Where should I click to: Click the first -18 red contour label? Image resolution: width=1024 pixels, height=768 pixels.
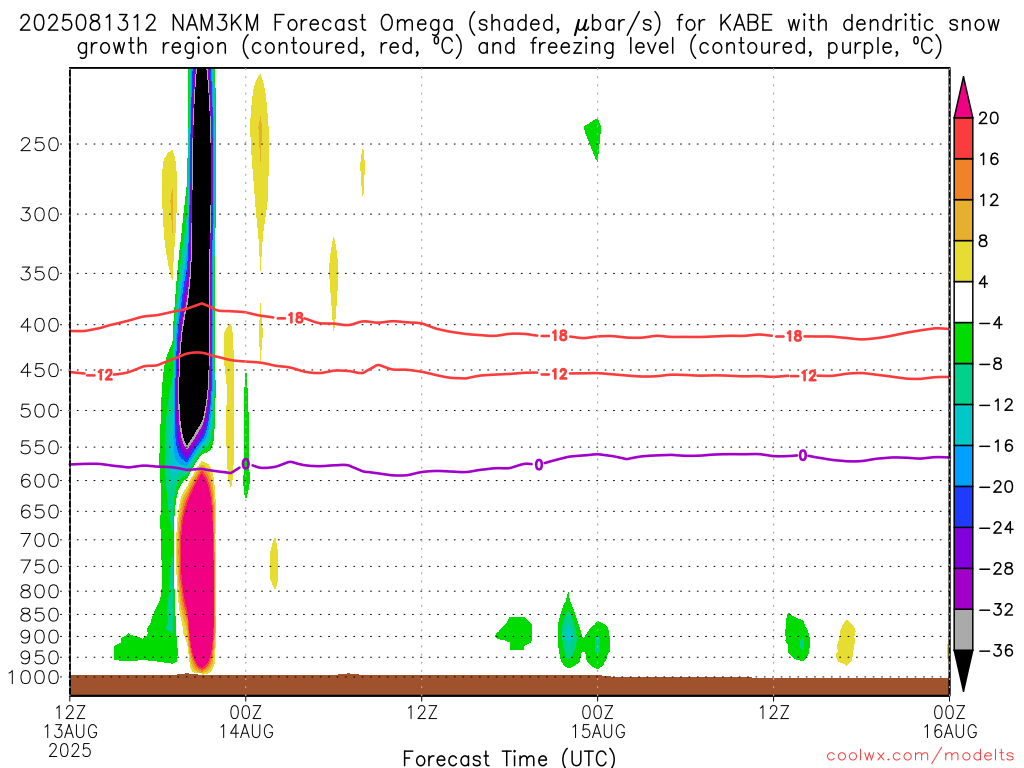pyautogui.click(x=291, y=318)
